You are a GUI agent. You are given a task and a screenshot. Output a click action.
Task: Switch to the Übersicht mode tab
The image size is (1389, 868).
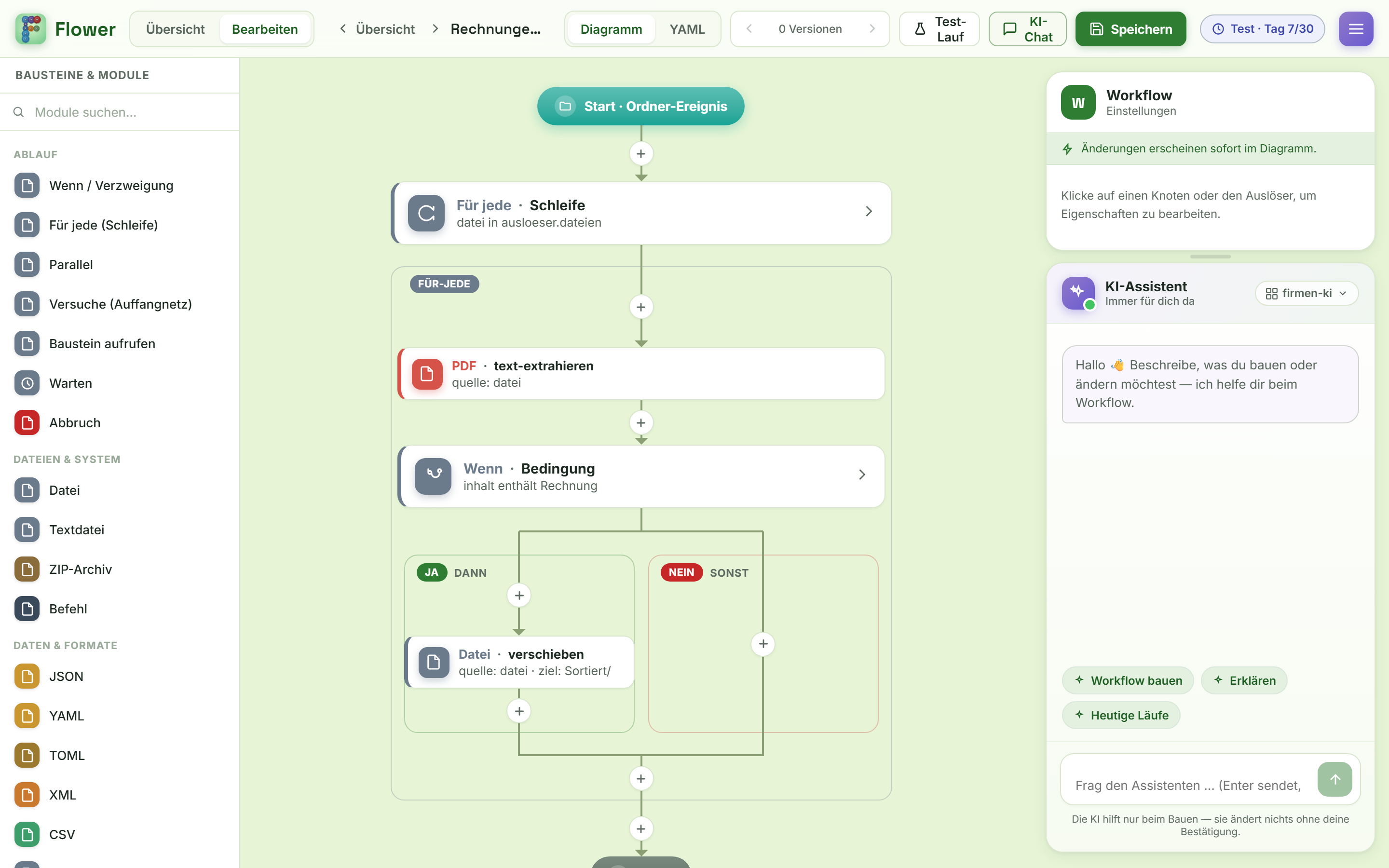click(x=175, y=29)
